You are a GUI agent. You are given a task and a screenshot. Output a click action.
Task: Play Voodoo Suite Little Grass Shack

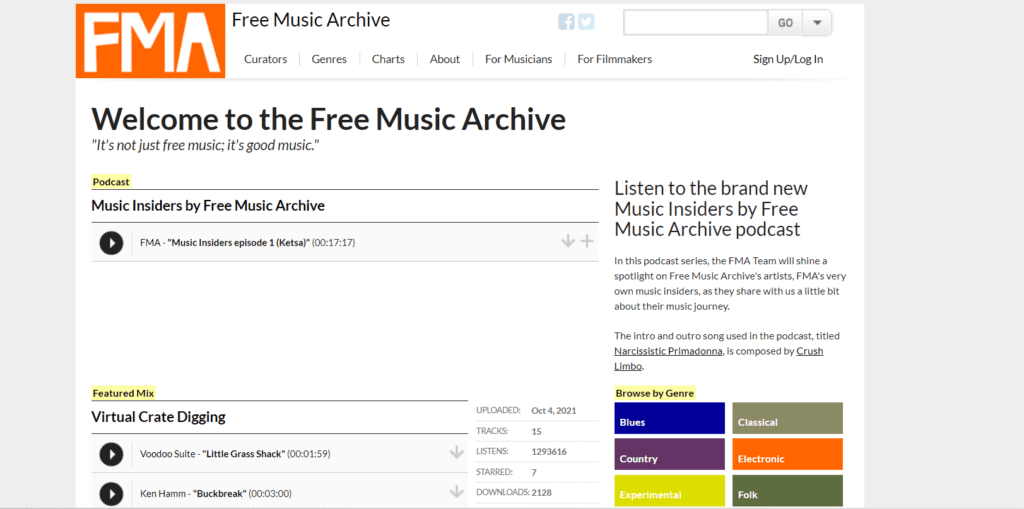coord(111,454)
